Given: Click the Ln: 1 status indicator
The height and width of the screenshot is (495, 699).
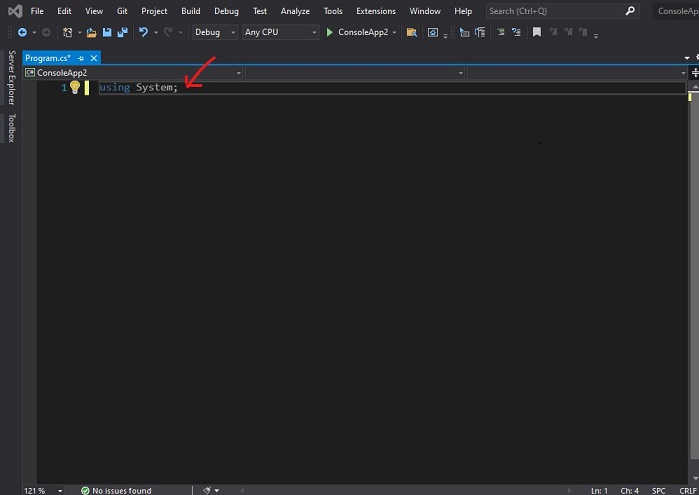Looking at the screenshot, I should pyautogui.click(x=600, y=491).
